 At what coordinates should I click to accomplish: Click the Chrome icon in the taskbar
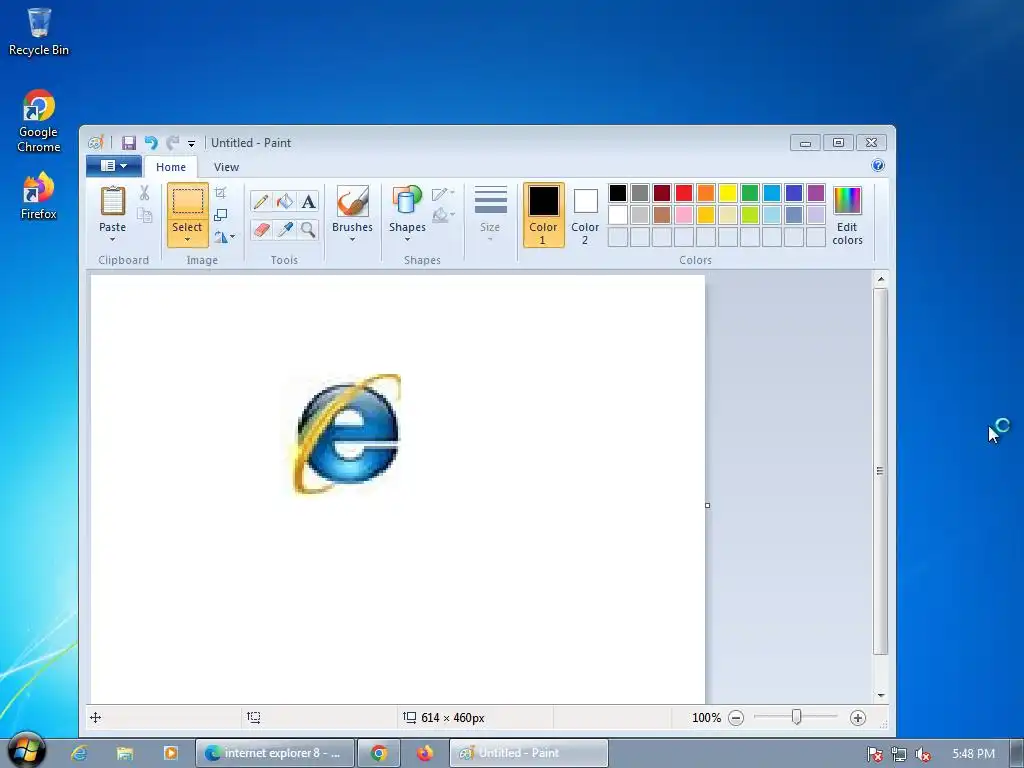(379, 753)
